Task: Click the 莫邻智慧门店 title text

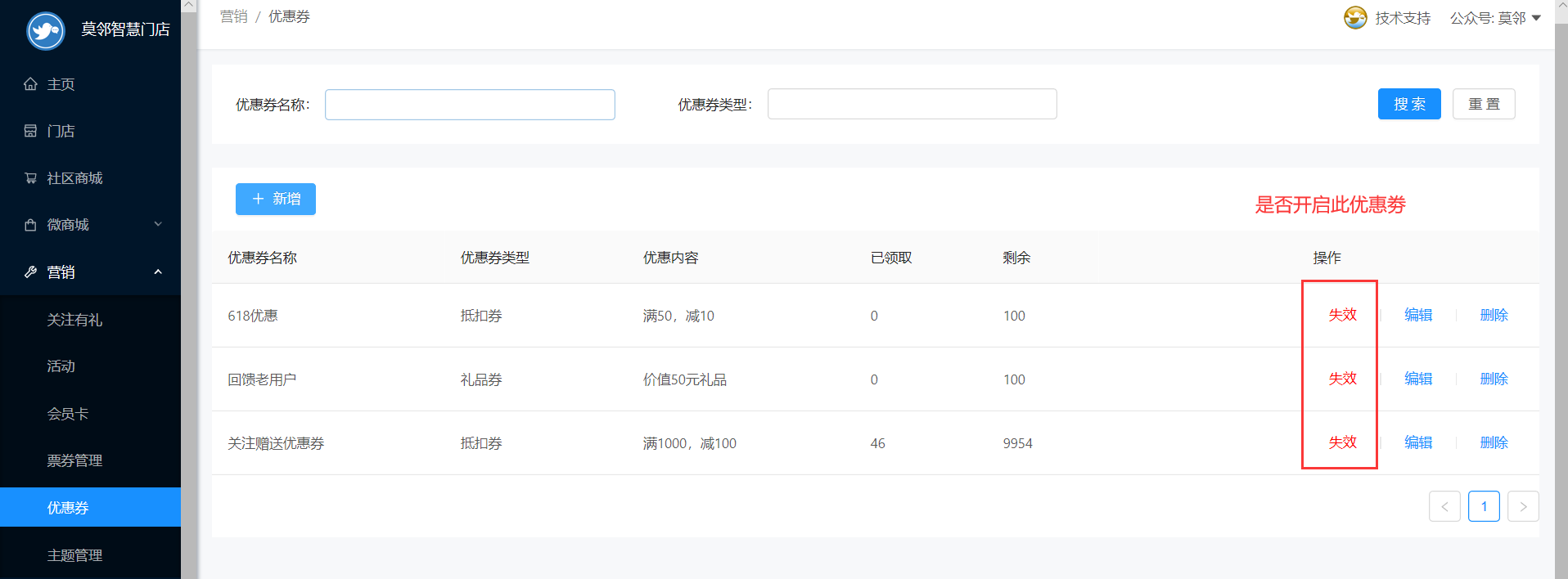Action: click(x=125, y=29)
